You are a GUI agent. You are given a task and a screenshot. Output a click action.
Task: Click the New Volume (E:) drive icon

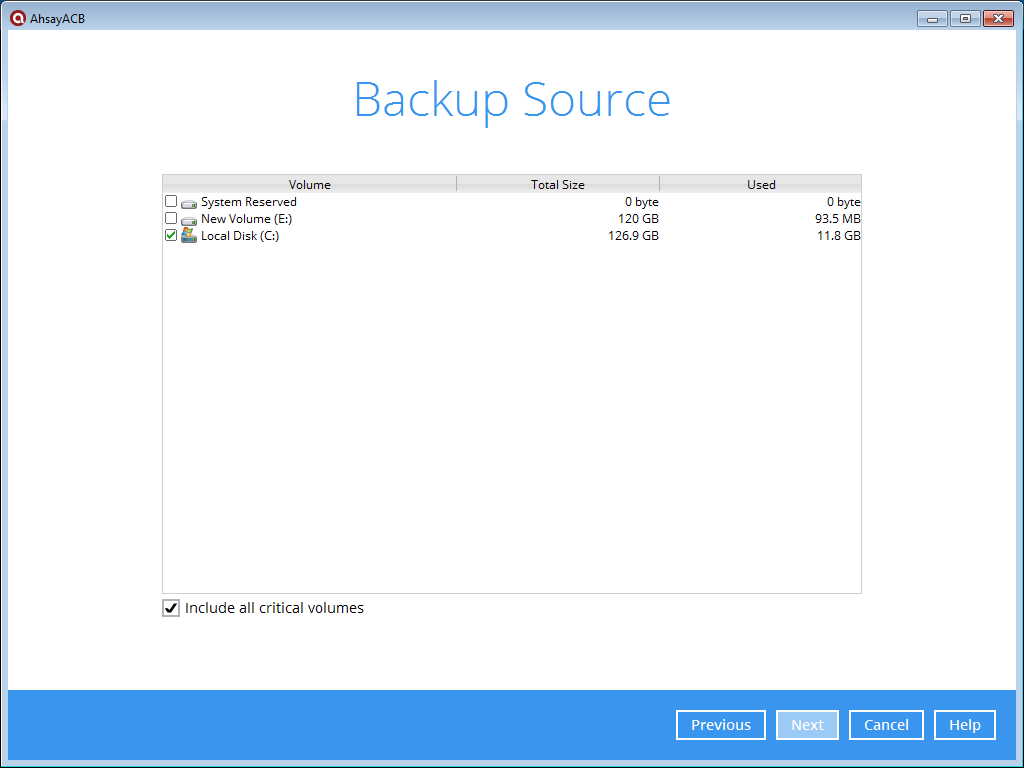[189, 219]
